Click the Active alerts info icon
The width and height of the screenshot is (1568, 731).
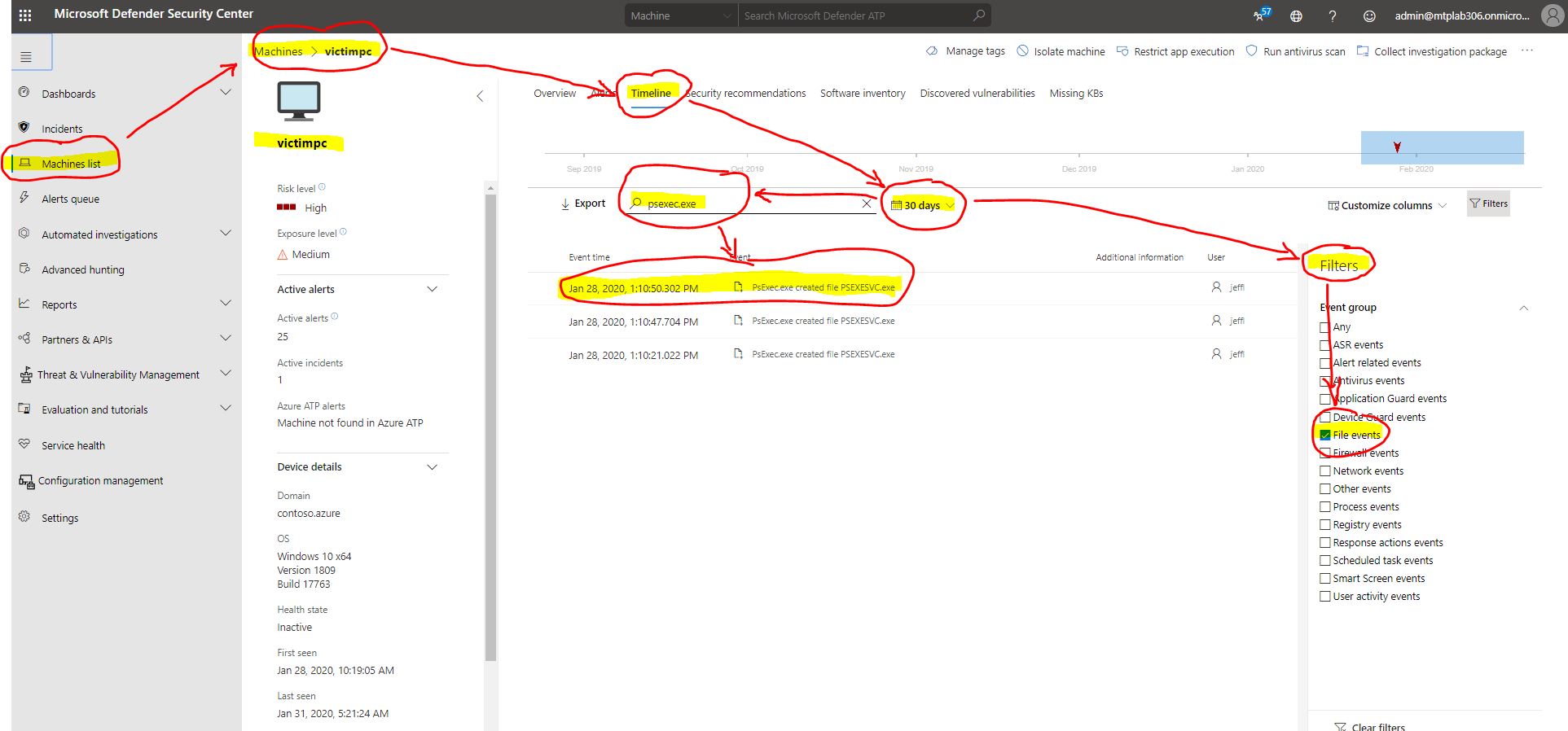[335, 317]
